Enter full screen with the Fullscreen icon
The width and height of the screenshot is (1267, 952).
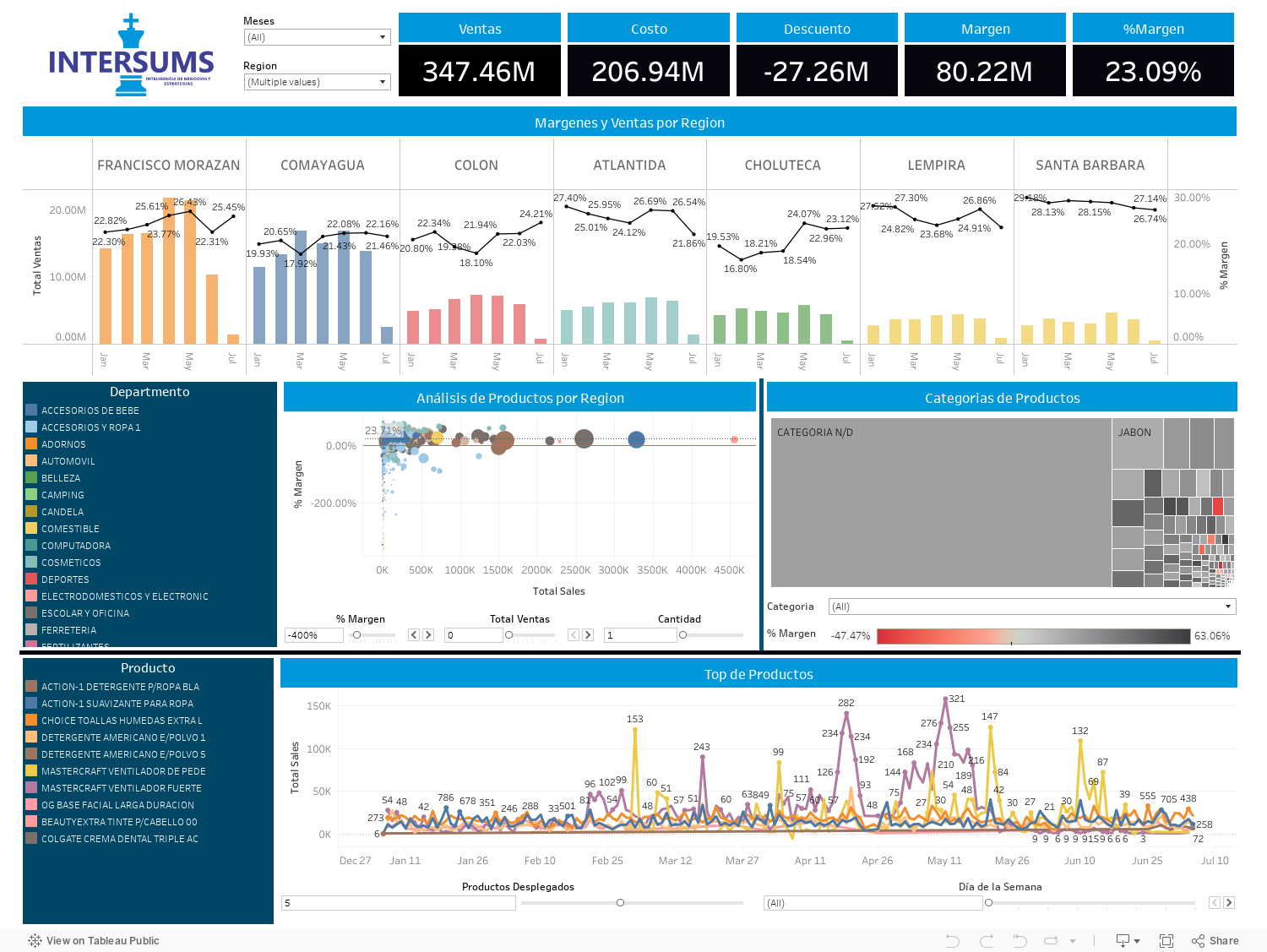(x=1166, y=940)
